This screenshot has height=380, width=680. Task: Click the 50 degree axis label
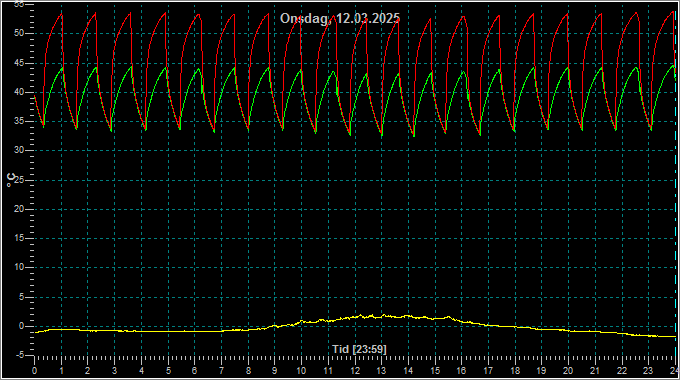18,33
